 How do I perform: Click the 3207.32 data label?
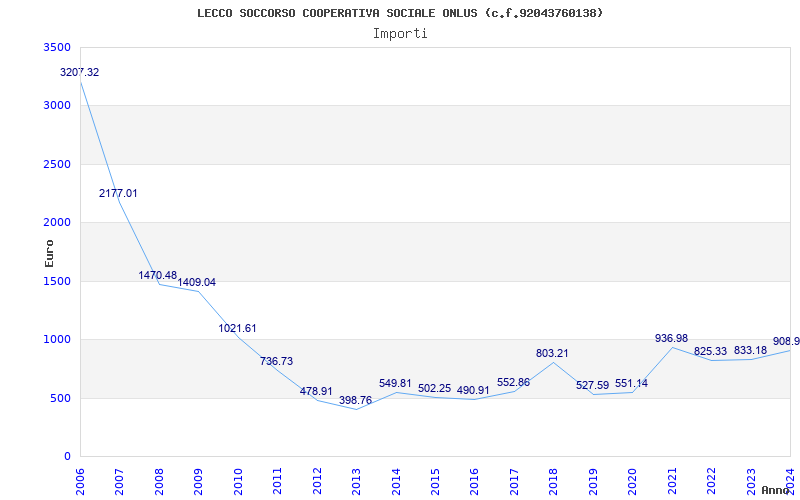point(80,72)
